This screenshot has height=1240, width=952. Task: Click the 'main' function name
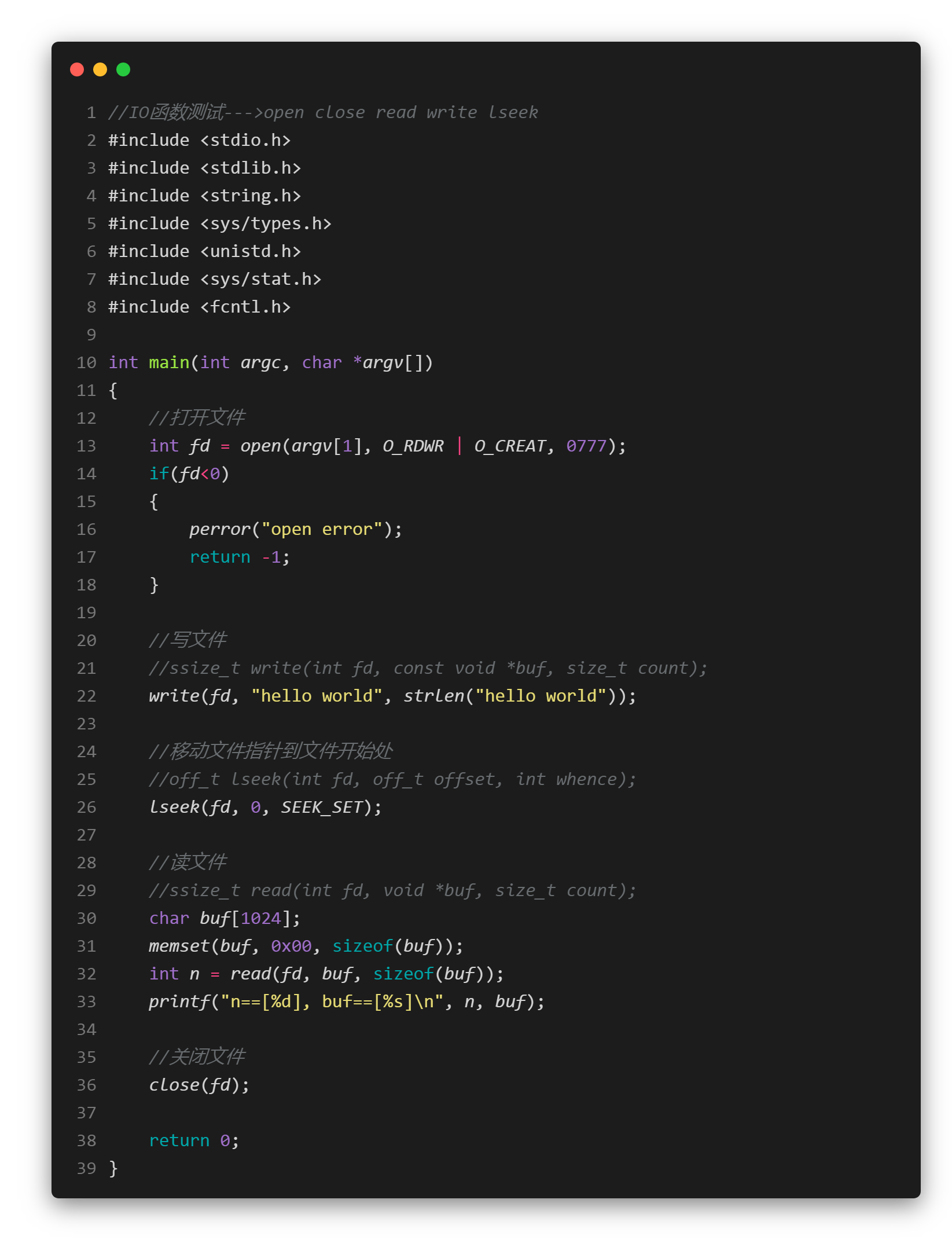(169, 362)
